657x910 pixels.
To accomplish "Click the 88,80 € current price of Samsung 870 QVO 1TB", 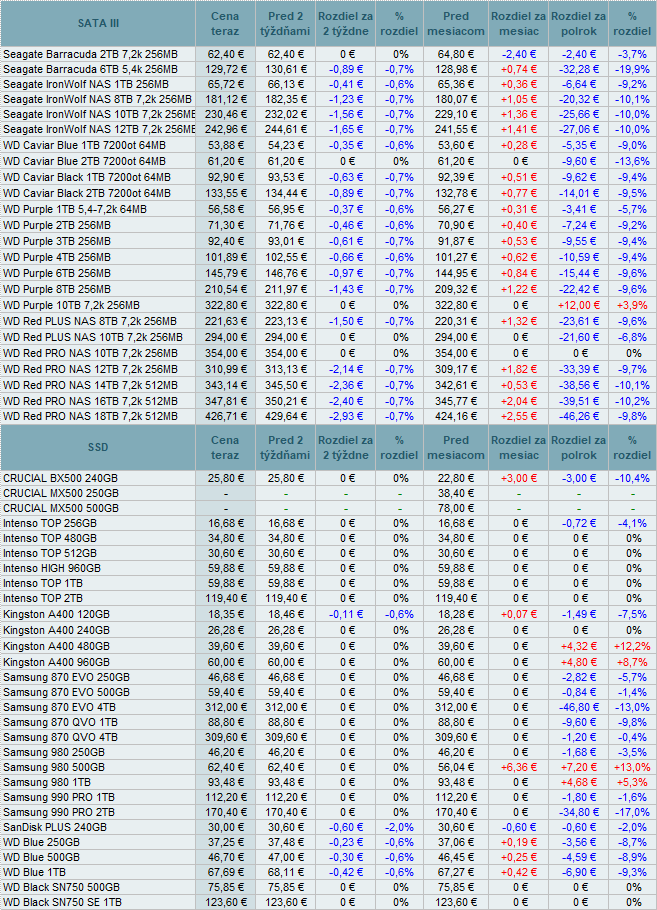I will click(226, 723).
